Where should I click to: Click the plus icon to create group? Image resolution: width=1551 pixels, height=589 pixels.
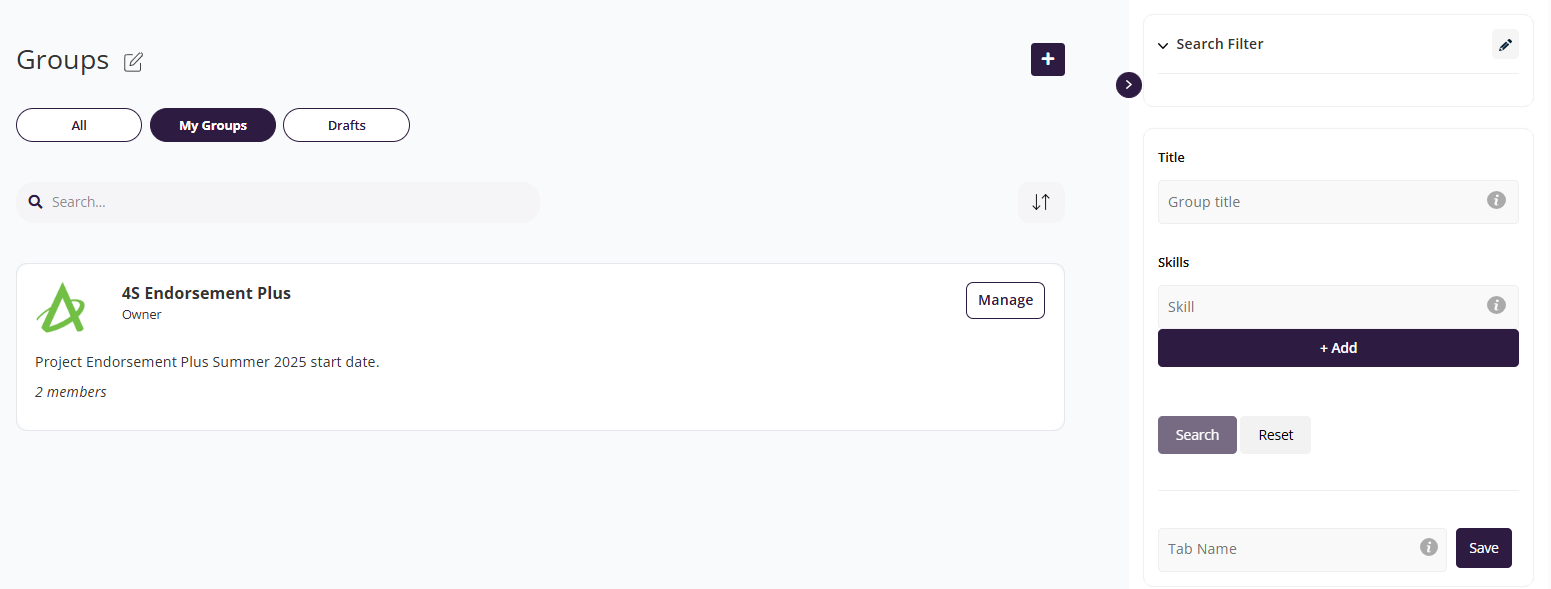(1047, 60)
